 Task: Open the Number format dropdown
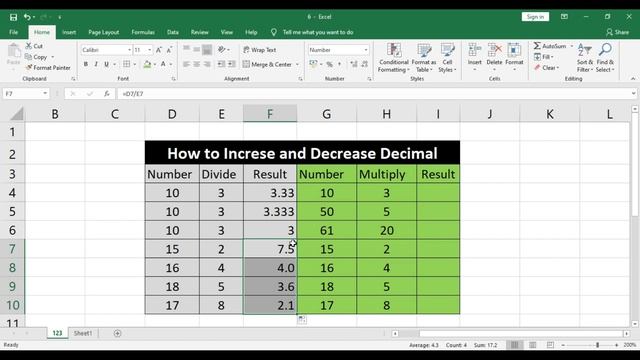pos(366,50)
